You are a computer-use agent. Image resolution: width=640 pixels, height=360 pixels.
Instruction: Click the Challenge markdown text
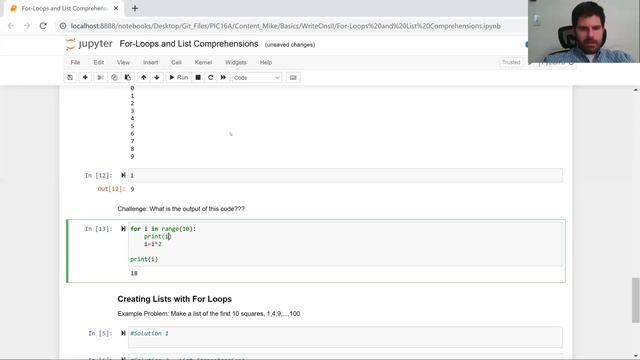click(181, 209)
